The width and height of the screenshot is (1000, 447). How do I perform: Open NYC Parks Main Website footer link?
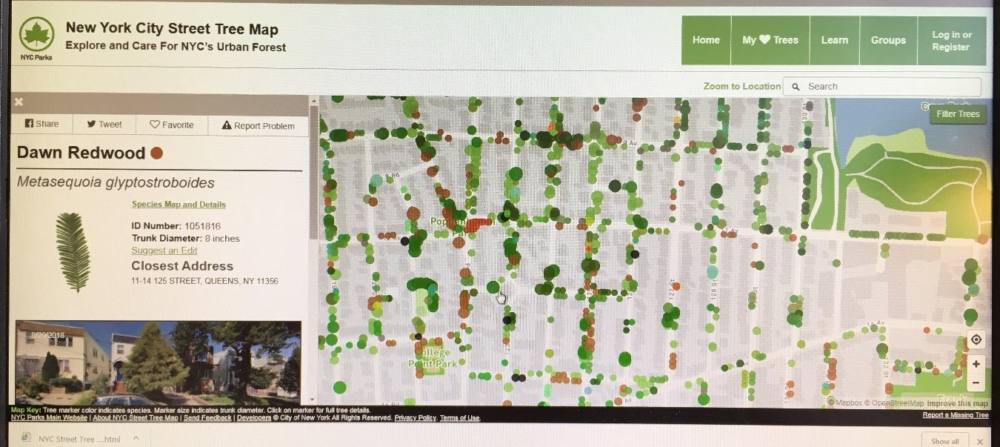coord(48,418)
